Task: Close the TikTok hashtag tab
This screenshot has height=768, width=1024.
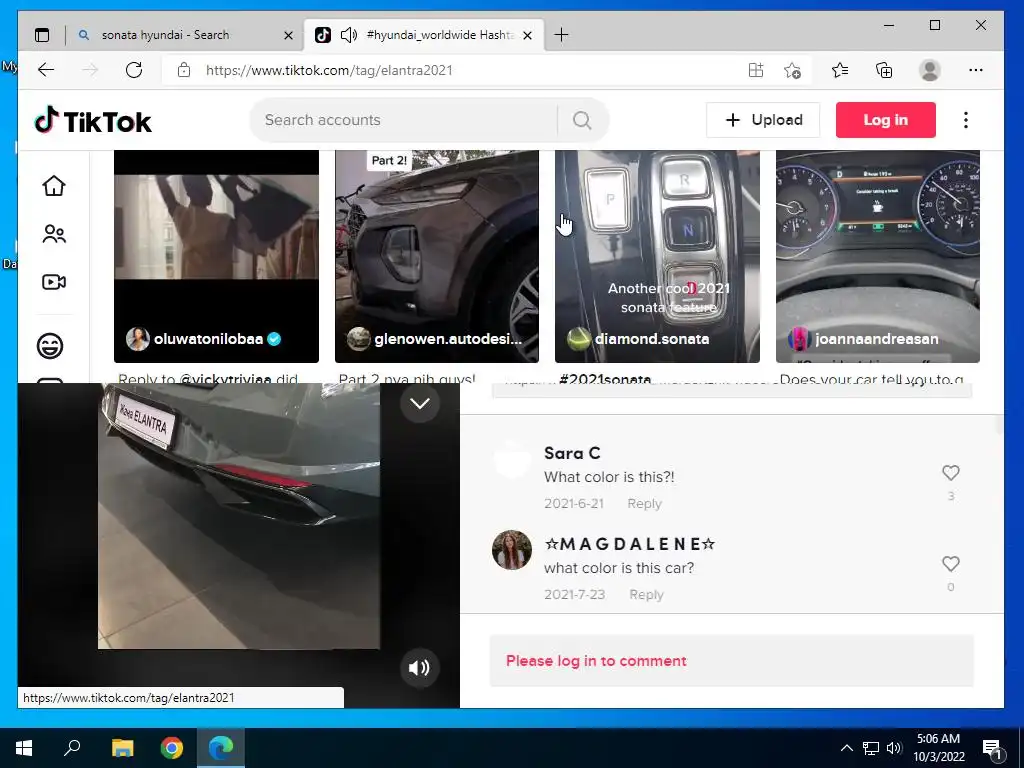Action: [528, 35]
